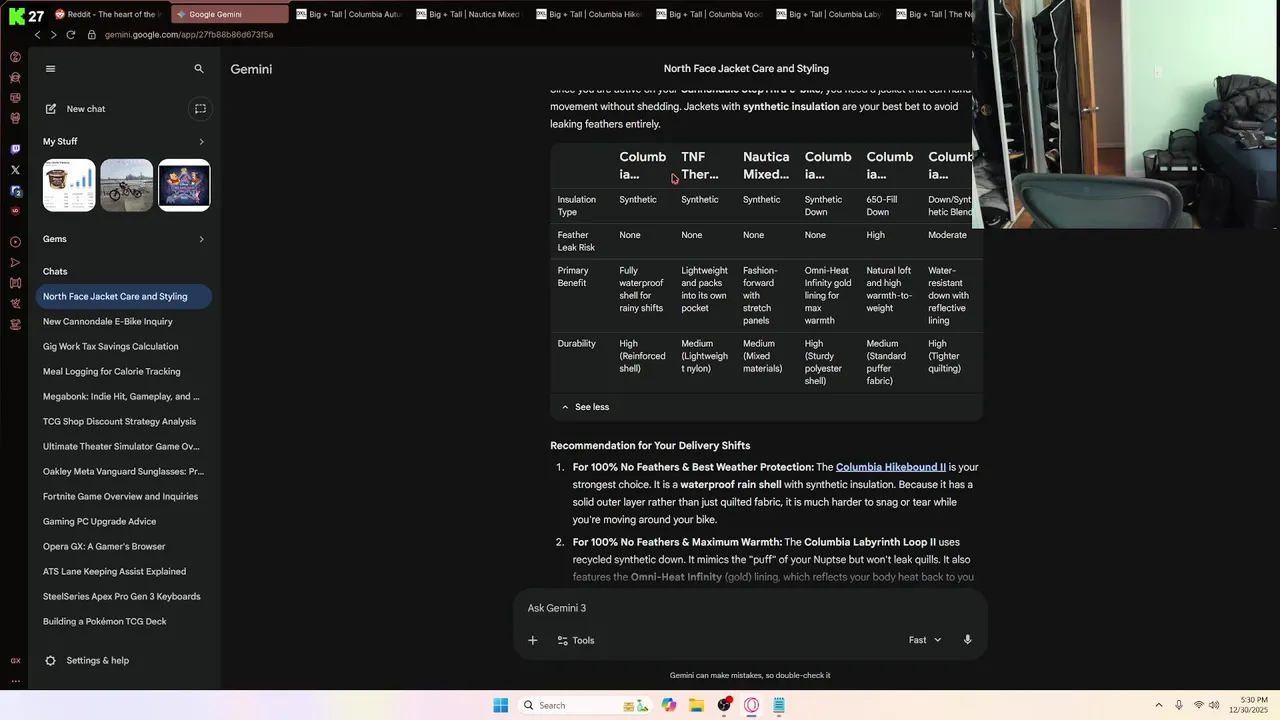The height and width of the screenshot is (720, 1280).
Task: Click the taskbar volume speaker icon
Action: tap(1214, 705)
